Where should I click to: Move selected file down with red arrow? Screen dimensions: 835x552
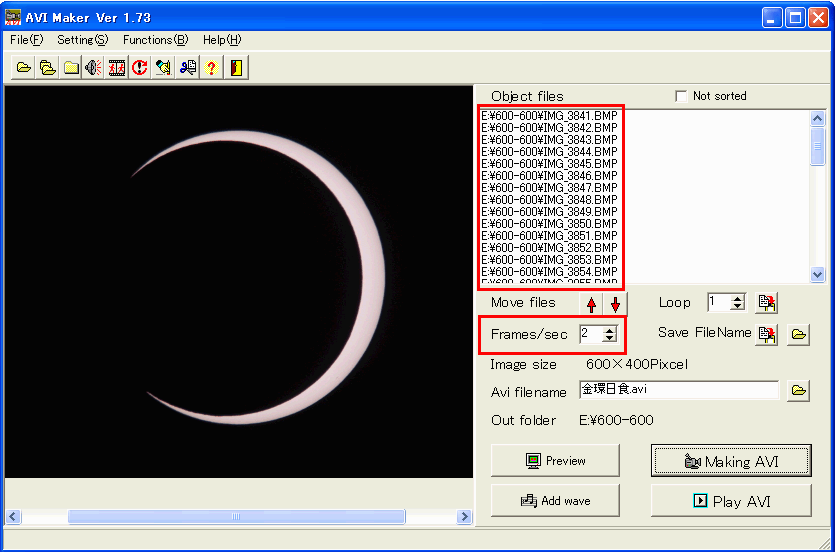[x=615, y=304]
